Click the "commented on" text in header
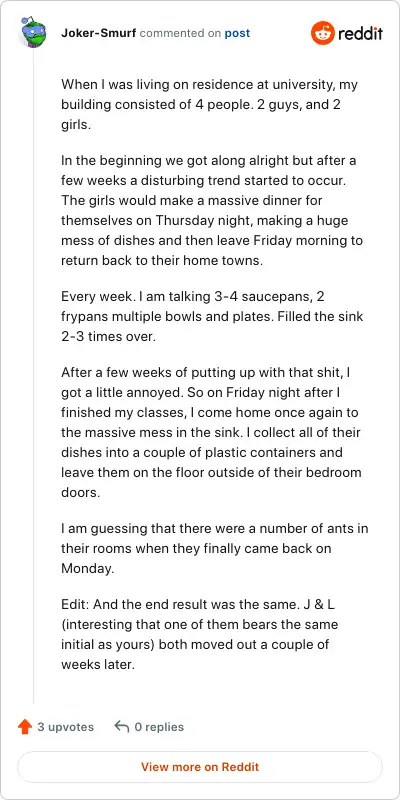 click(180, 34)
